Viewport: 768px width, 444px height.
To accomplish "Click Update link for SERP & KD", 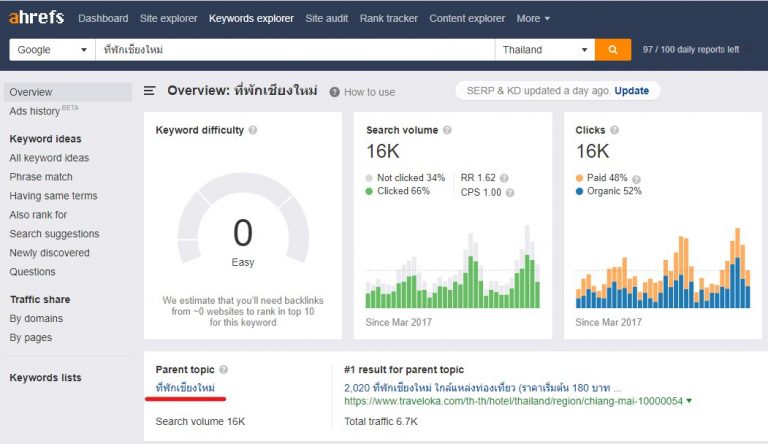I will 631,91.
